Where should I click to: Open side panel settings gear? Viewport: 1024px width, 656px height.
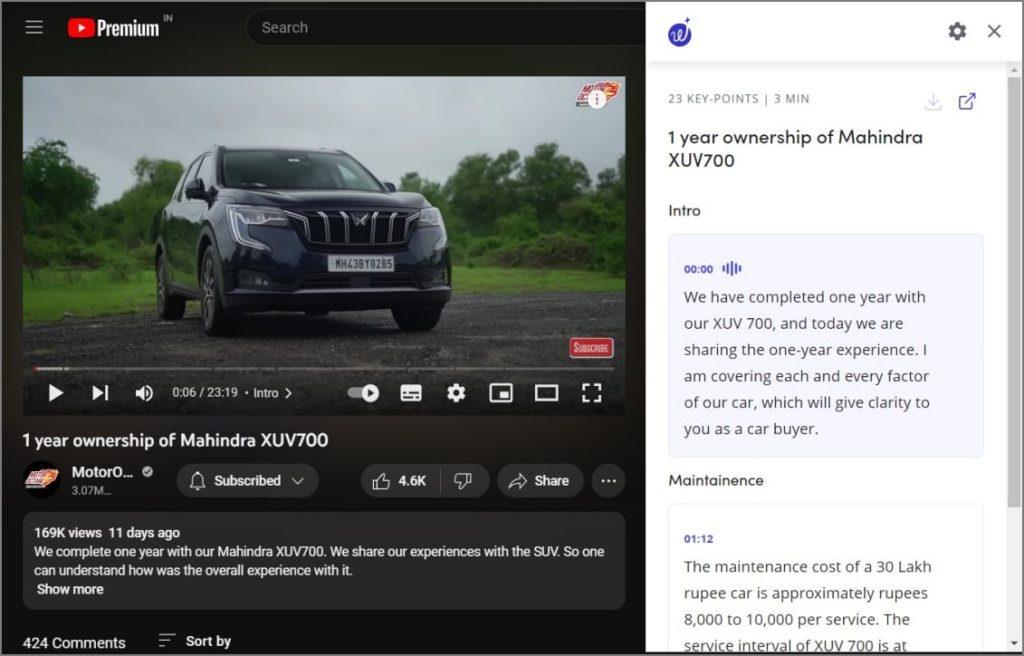(957, 31)
